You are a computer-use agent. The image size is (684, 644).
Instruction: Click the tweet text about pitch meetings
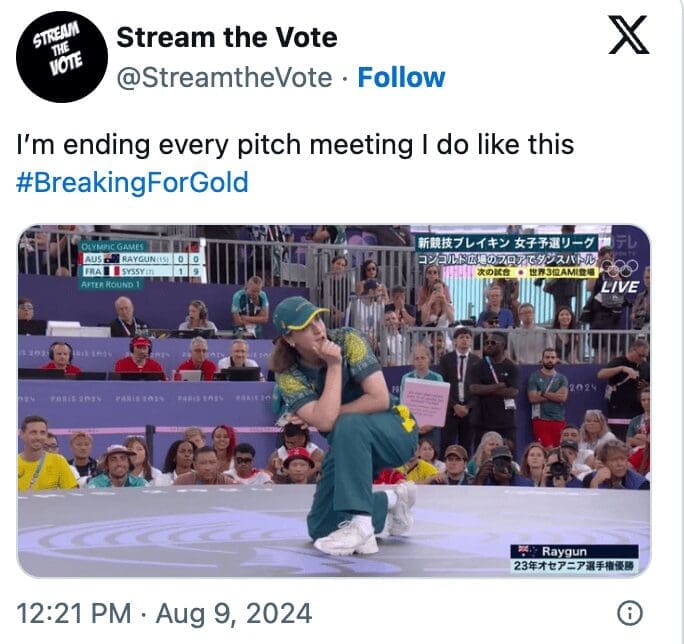tap(295, 145)
